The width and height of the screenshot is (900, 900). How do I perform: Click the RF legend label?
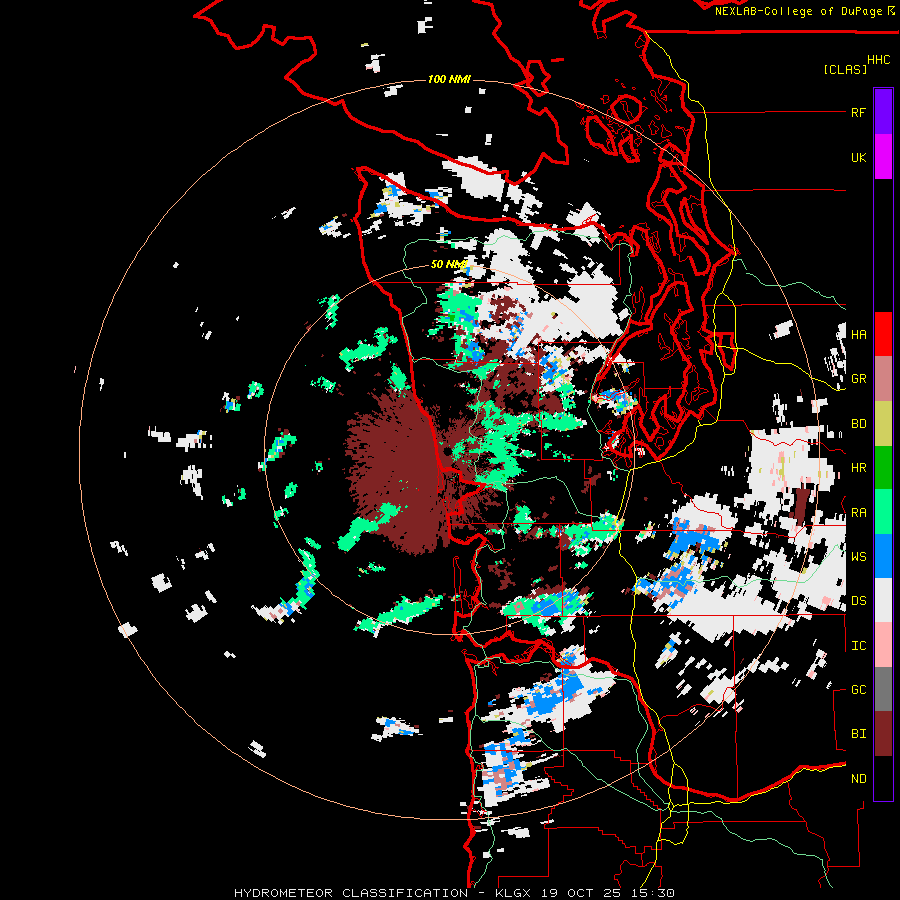(858, 112)
